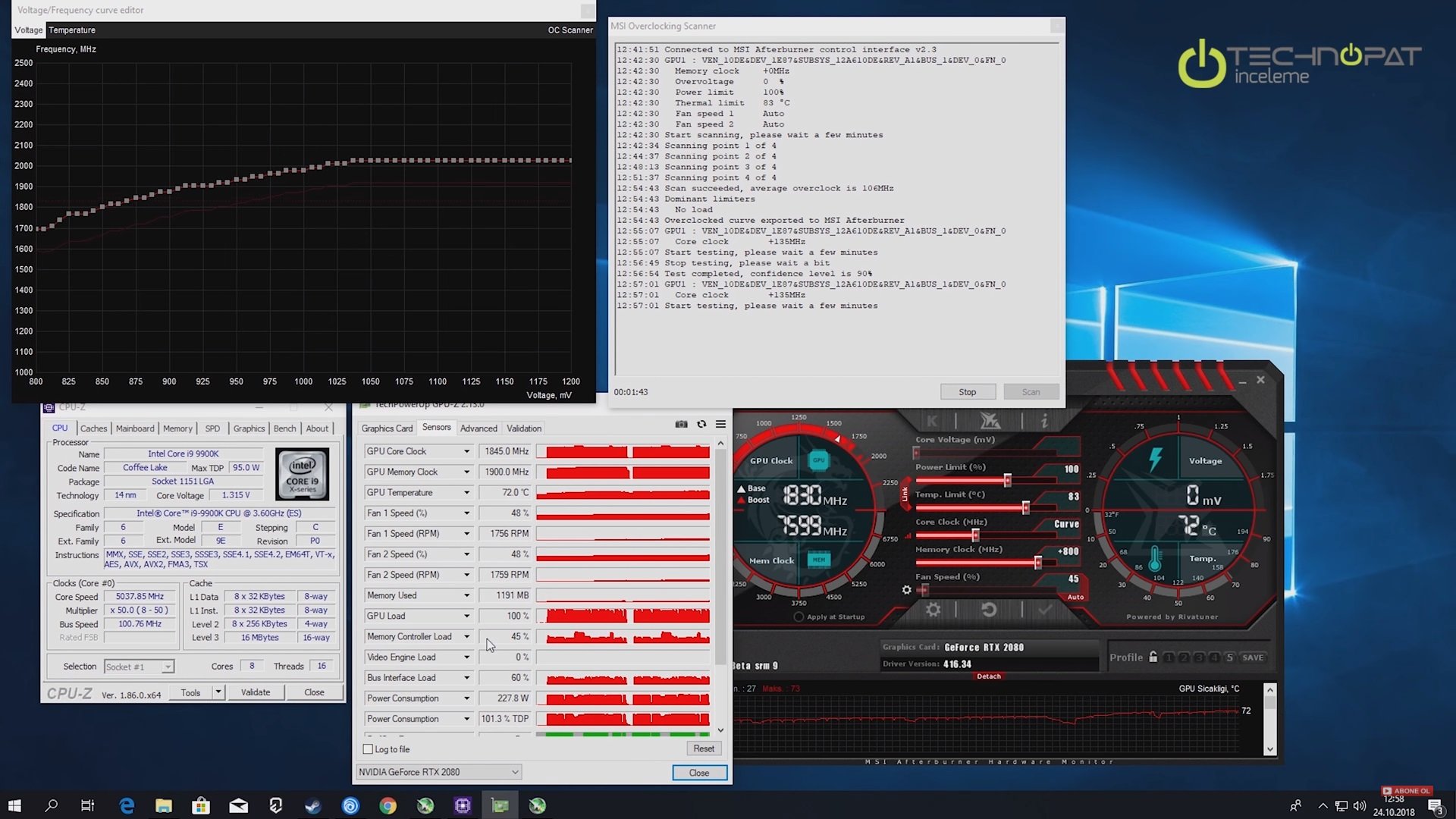This screenshot has height=819, width=1456.
Task: Click the reset-to-defaults arrow in Afterburner
Action: coord(988,610)
